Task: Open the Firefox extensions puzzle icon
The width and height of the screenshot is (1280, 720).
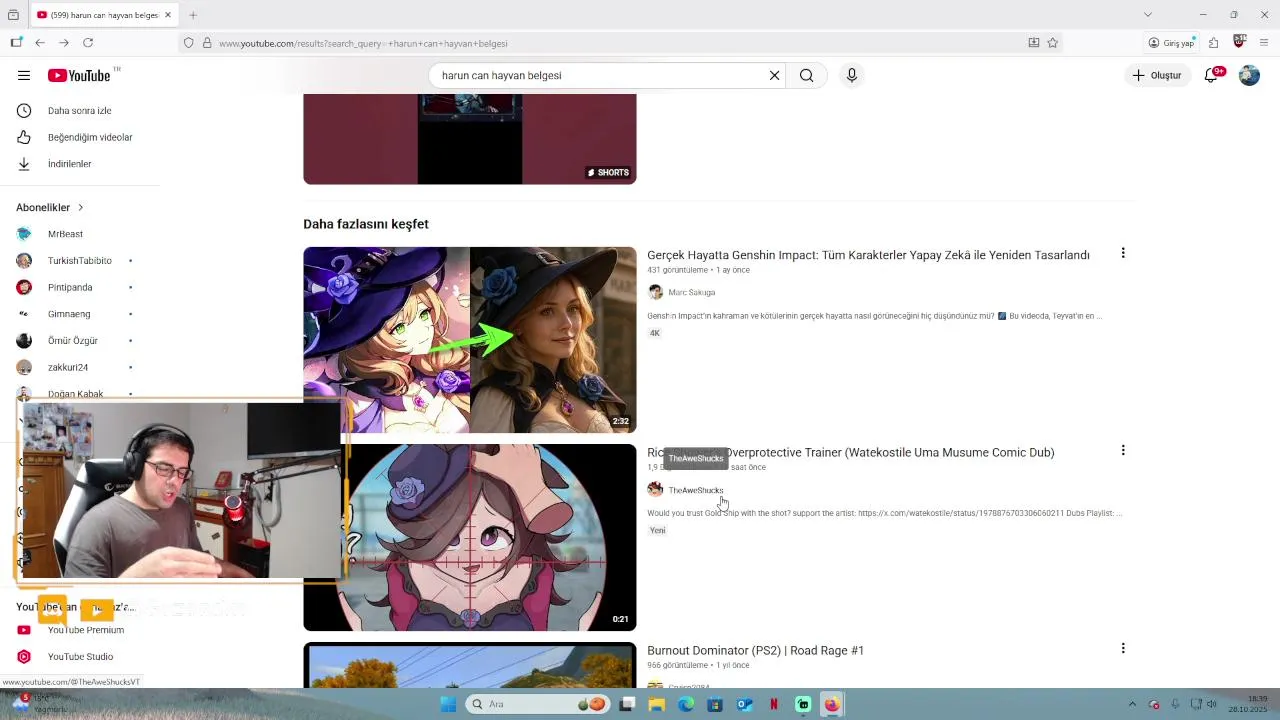Action: pos(1213,43)
